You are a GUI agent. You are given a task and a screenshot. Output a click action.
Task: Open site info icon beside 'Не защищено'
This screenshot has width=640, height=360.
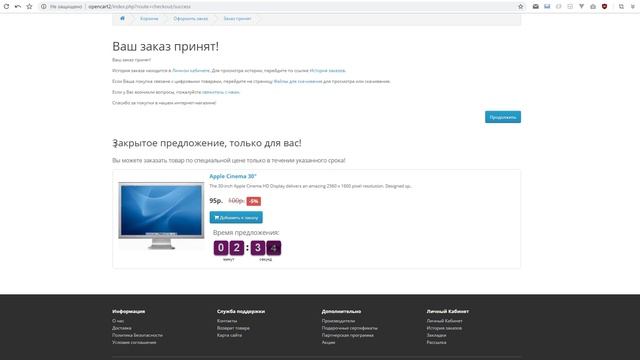pos(43,7)
